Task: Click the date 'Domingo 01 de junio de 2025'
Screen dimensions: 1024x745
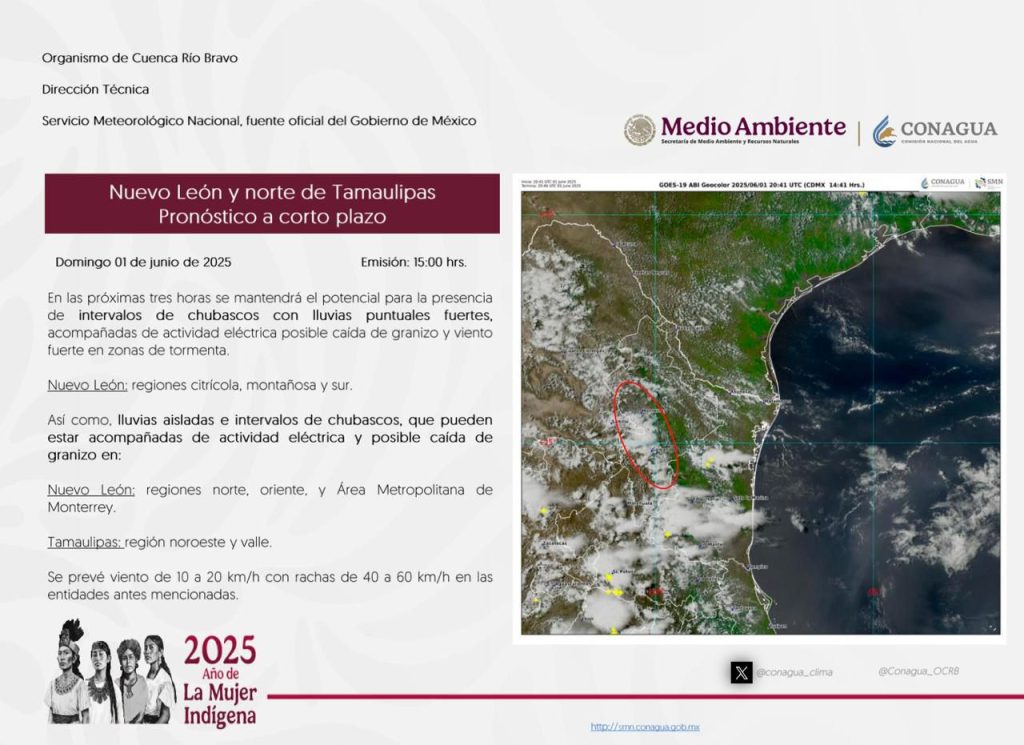Action: (x=143, y=262)
